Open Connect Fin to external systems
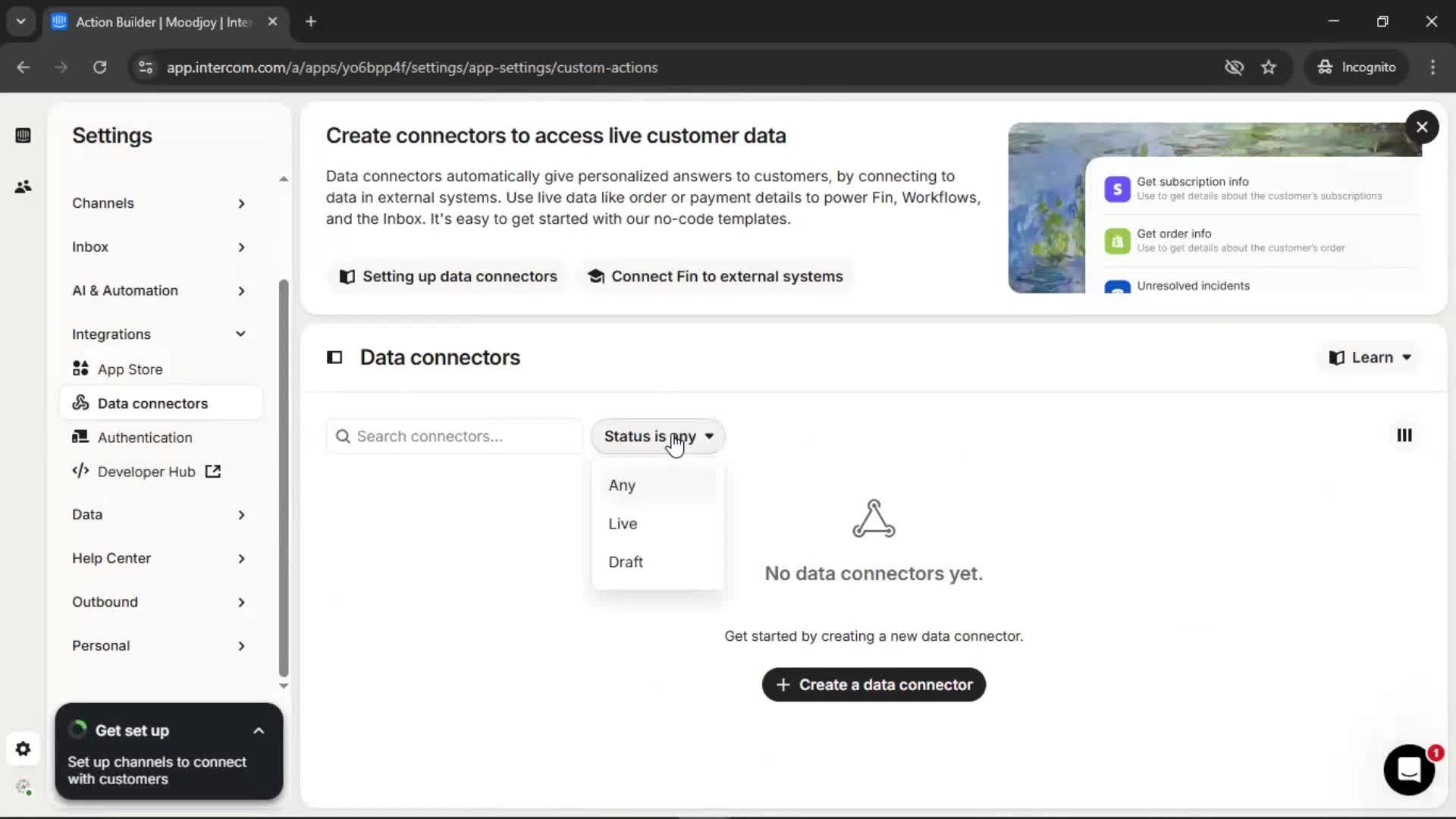Viewport: 1456px width, 819px height. pos(715,277)
